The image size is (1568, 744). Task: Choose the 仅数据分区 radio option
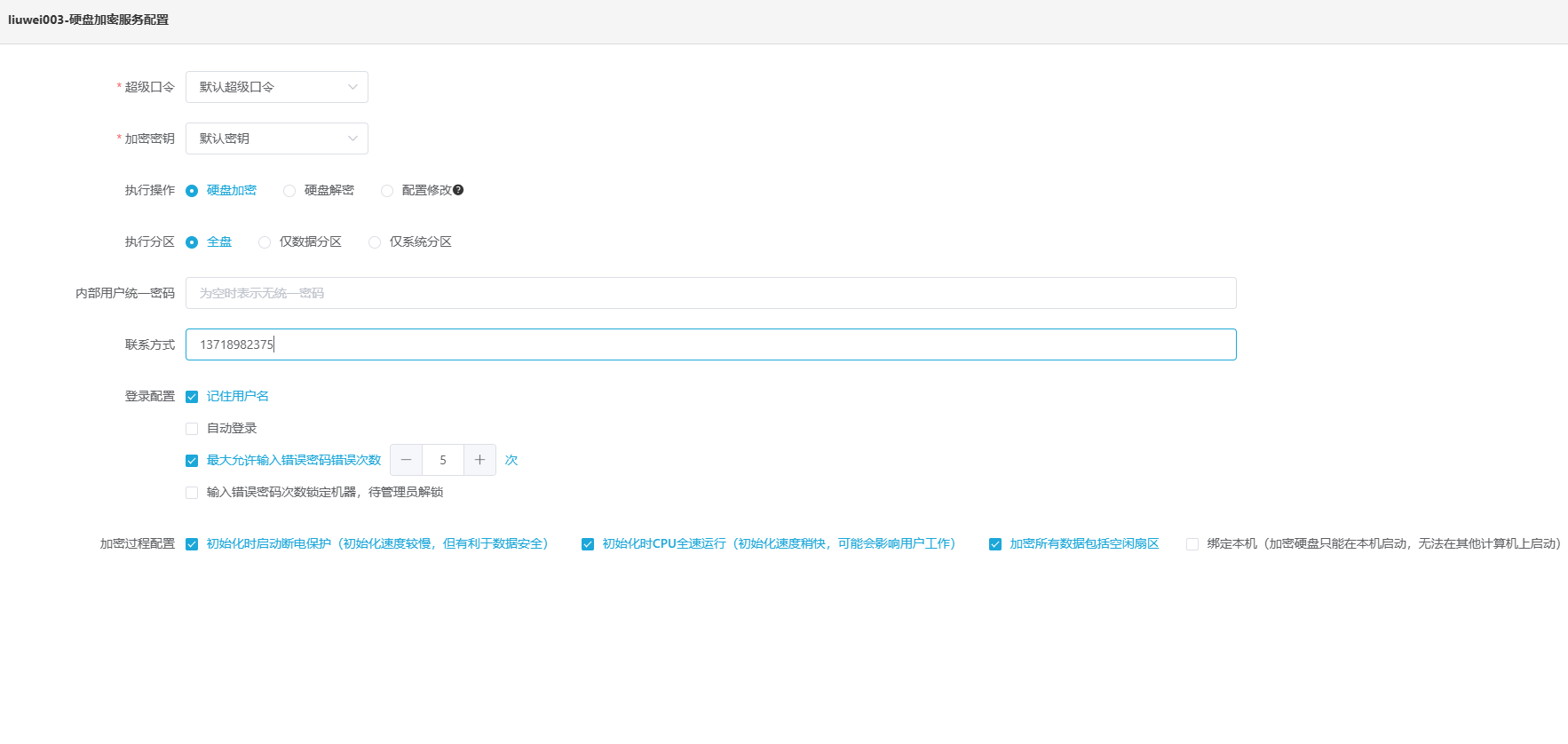(265, 242)
